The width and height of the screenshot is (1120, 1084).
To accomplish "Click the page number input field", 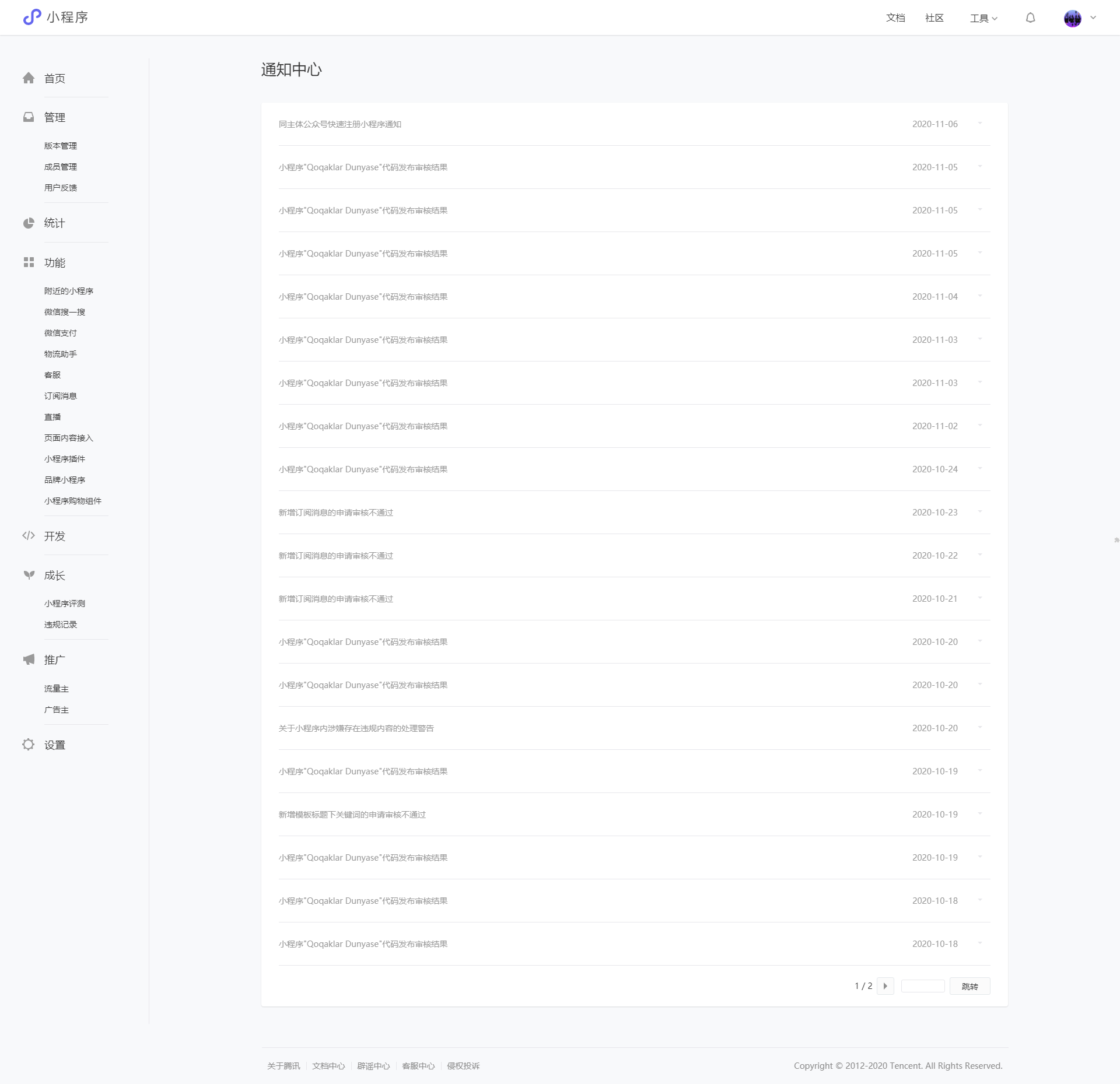I will (922, 986).
